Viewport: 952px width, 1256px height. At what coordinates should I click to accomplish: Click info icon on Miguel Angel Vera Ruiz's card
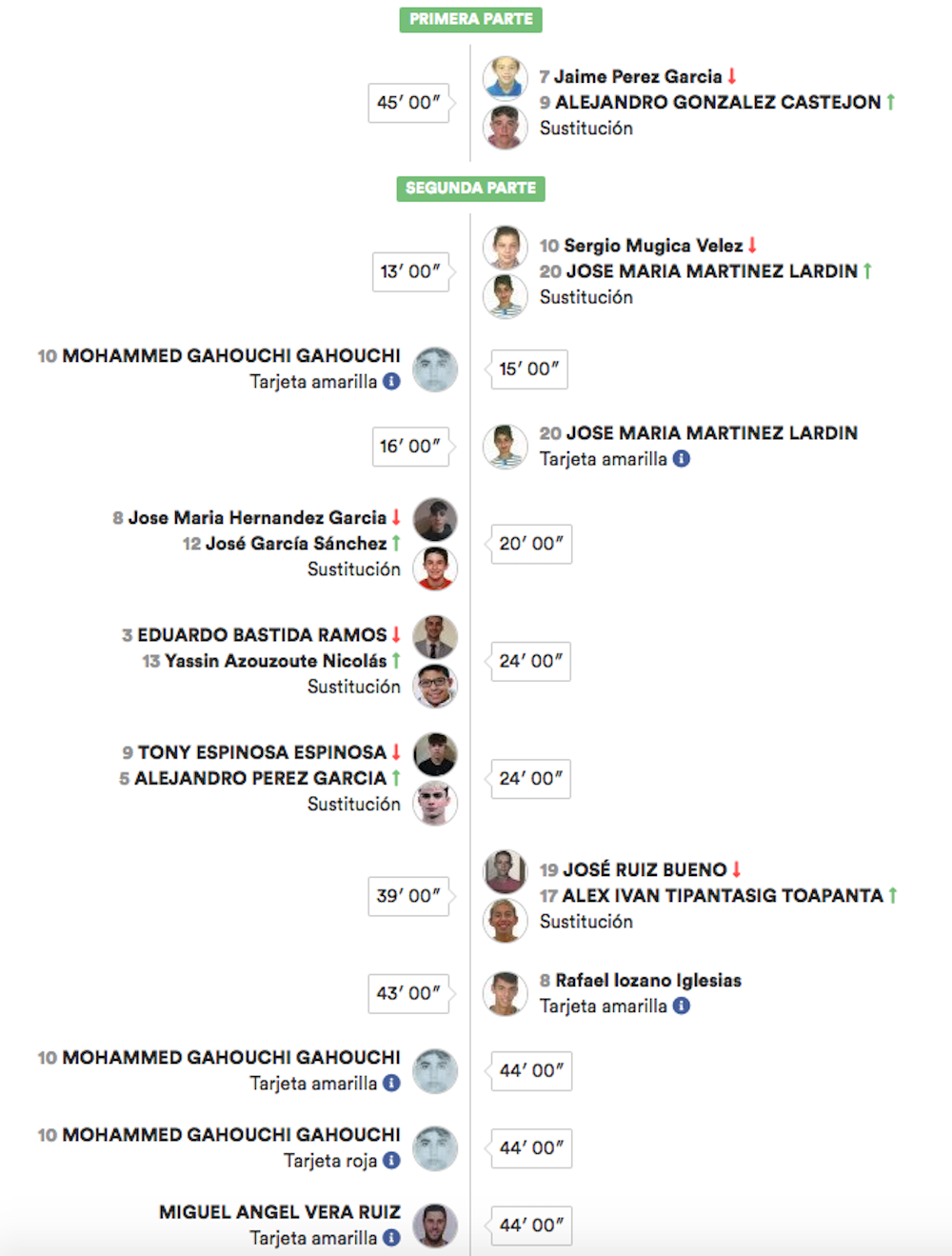[391, 1238]
